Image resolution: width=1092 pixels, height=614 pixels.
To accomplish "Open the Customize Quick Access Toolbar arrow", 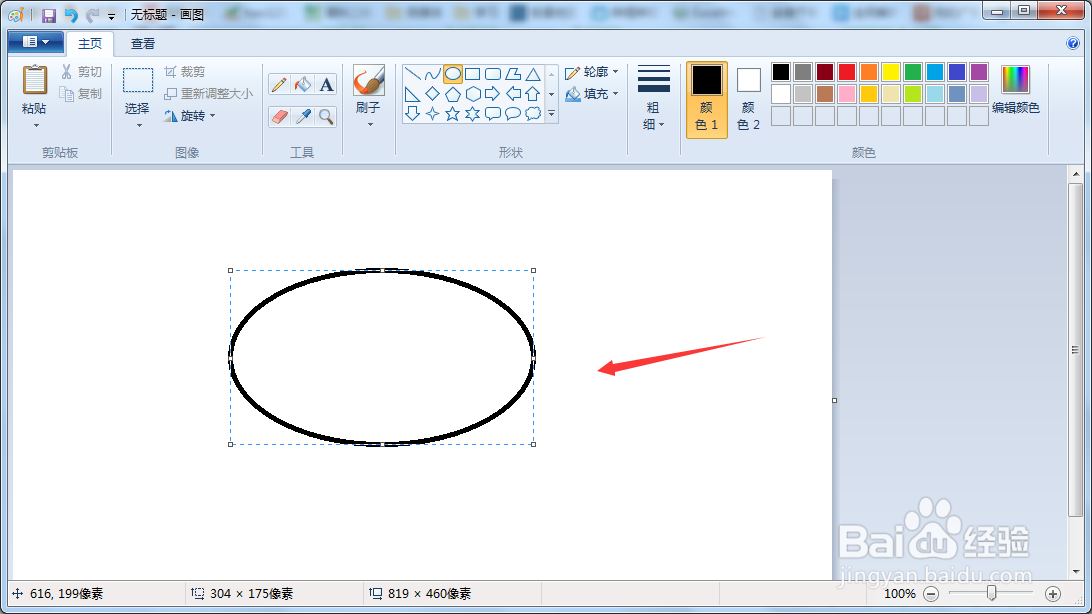I will pos(111,16).
